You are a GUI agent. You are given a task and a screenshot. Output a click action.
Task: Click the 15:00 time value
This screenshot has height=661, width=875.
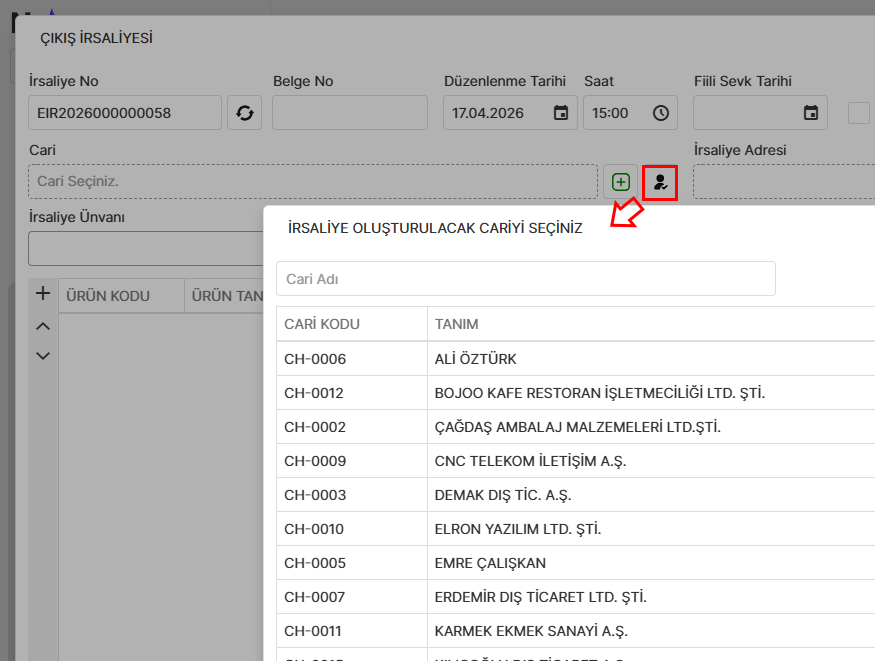coord(610,113)
